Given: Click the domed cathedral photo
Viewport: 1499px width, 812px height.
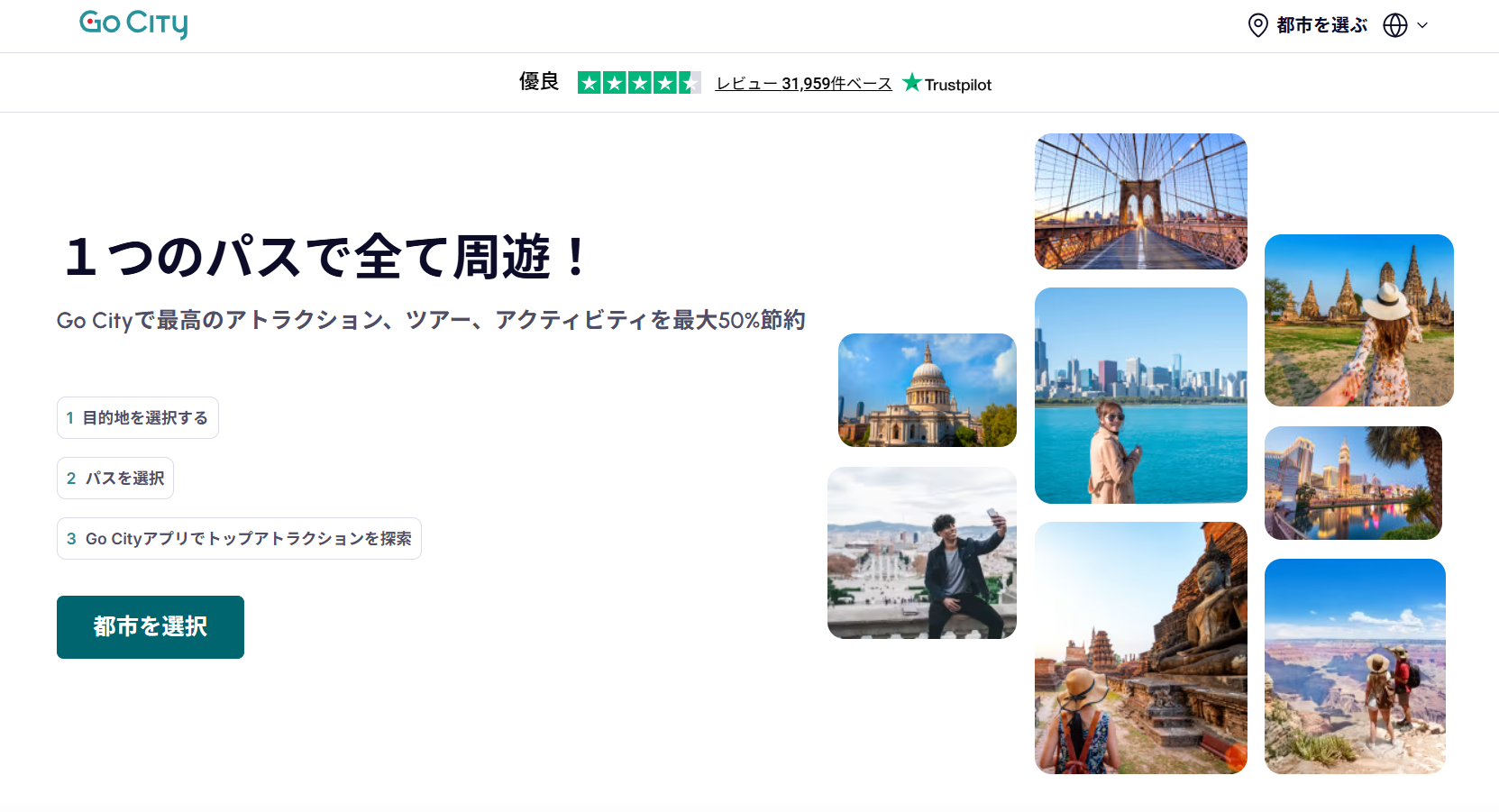Looking at the screenshot, I should pyautogui.click(x=927, y=390).
